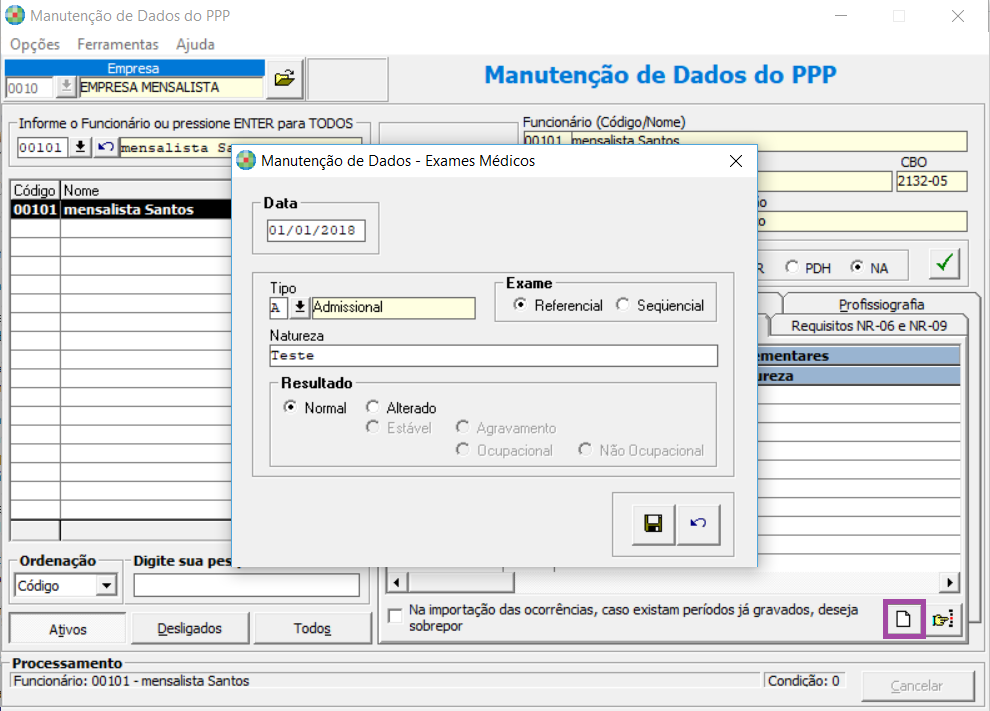Click the CBO field 2132-05
Image resolution: width=990 pixels, height=711 pixels.
(931, 181)
